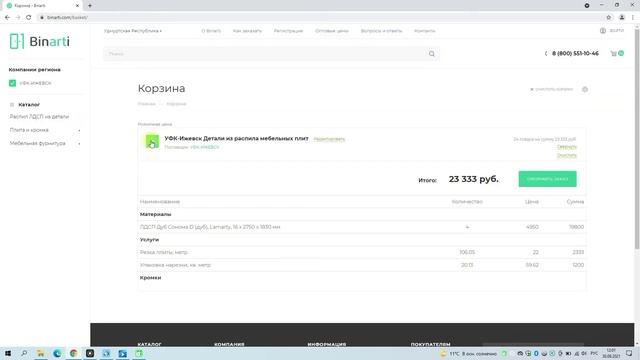The image size is (640, 360).
Task: Click the taskbar search icon
Action: [x=24, y=353]
